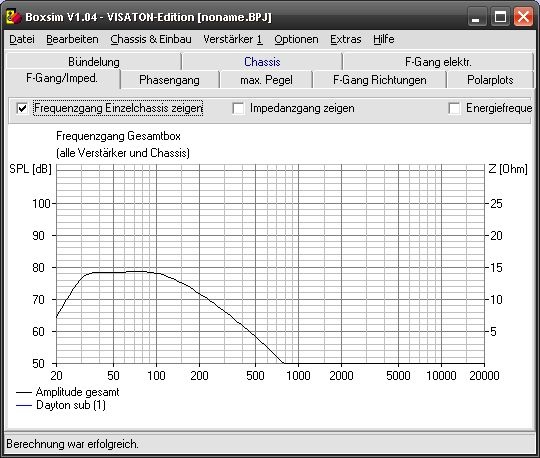540x458 pixels.
Task: Enable Impedanzgang zeigen checkbox
Action: click(x=238, y=108)
